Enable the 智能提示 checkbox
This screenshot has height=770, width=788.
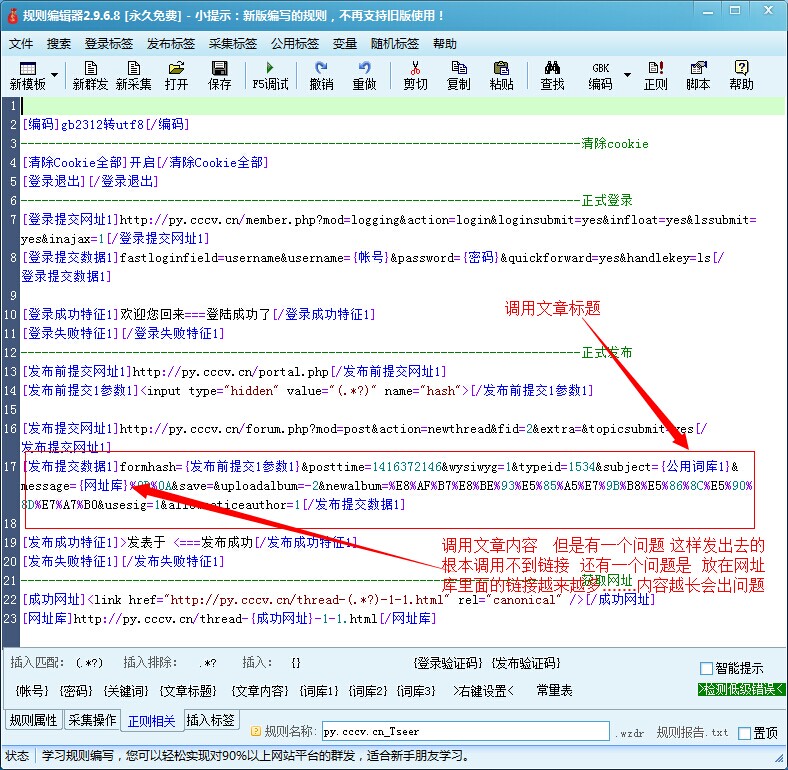(707, 668)
